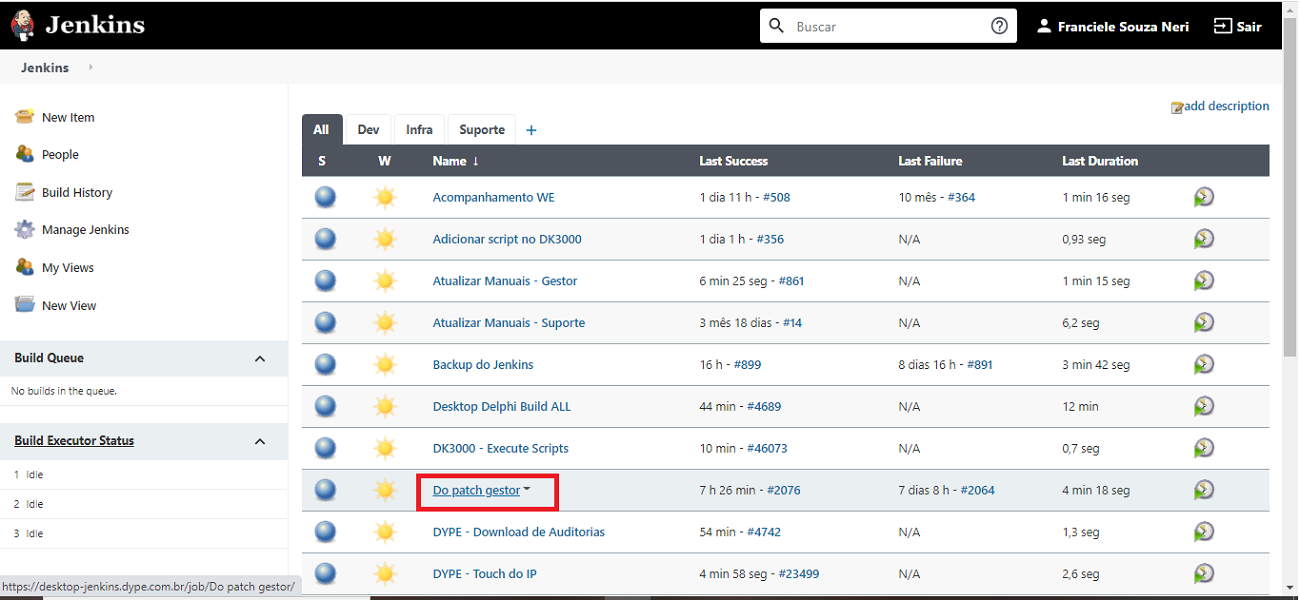Open the New Item sidebar link
This screenshot has width=1300, height=600.
click(68, 117)
